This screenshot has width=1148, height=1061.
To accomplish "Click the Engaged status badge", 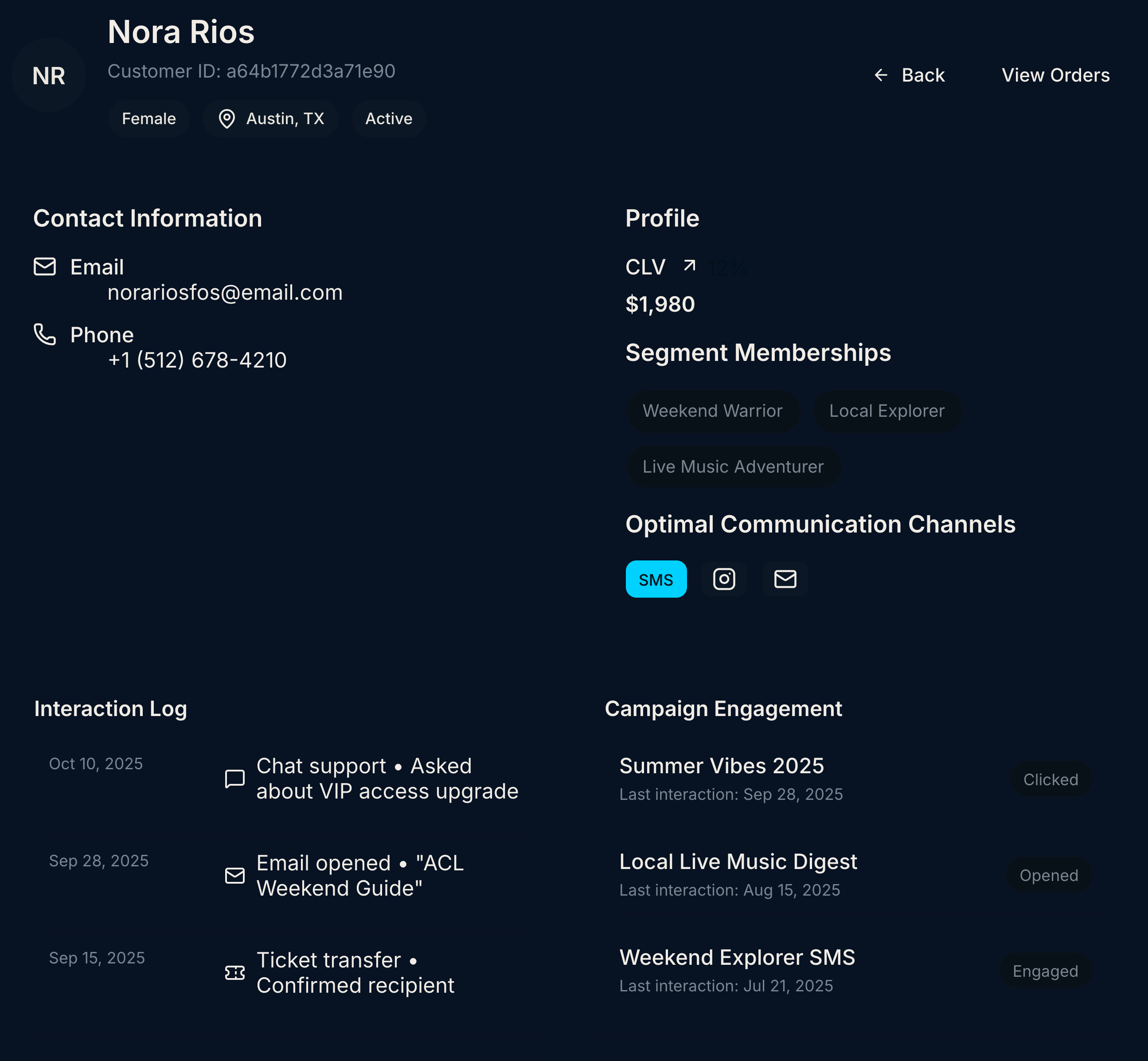I will (1045, 971).
